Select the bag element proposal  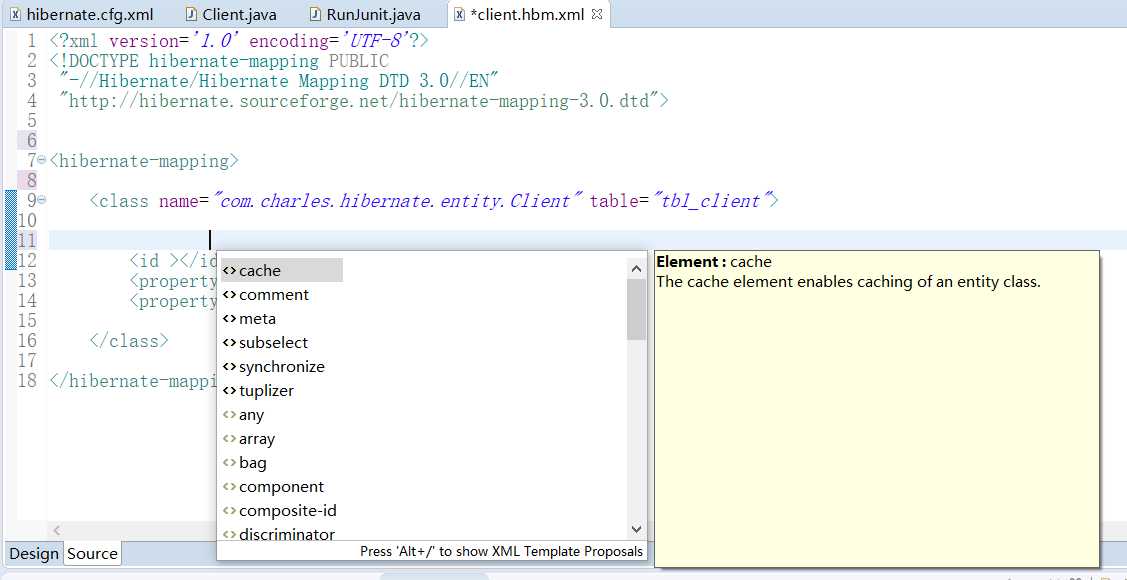click(x=252, y=463)
